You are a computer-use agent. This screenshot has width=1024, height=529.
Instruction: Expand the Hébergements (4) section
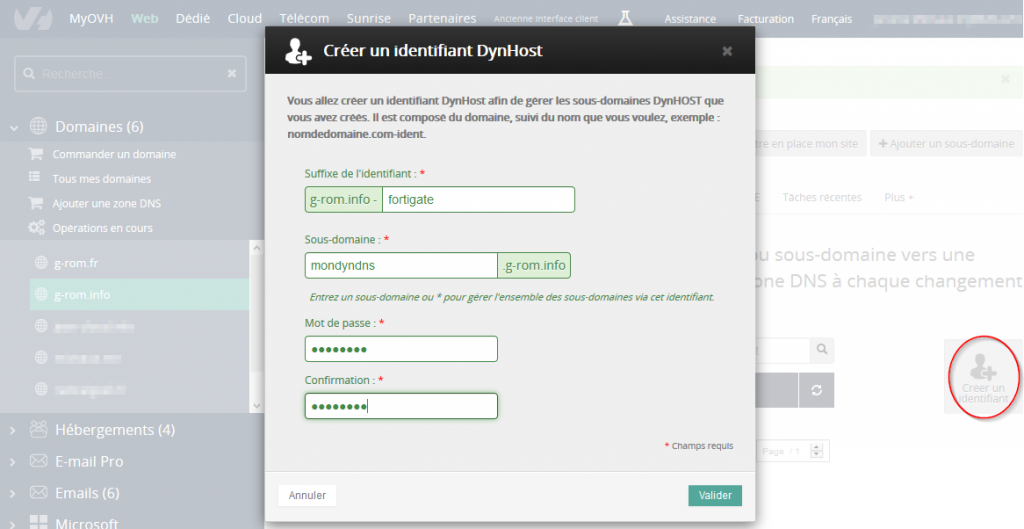pos(14,430)
